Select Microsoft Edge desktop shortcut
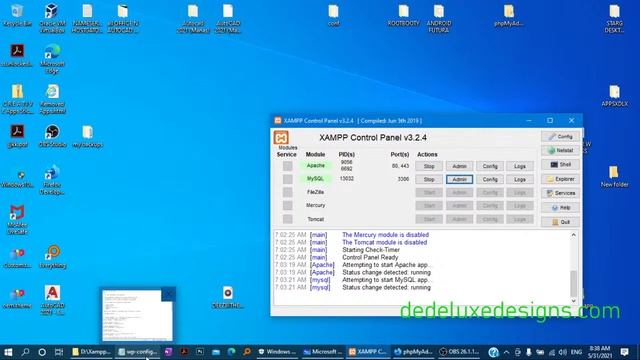The height and width of the screenshot is (360, 640). click(x=52, y=59)
